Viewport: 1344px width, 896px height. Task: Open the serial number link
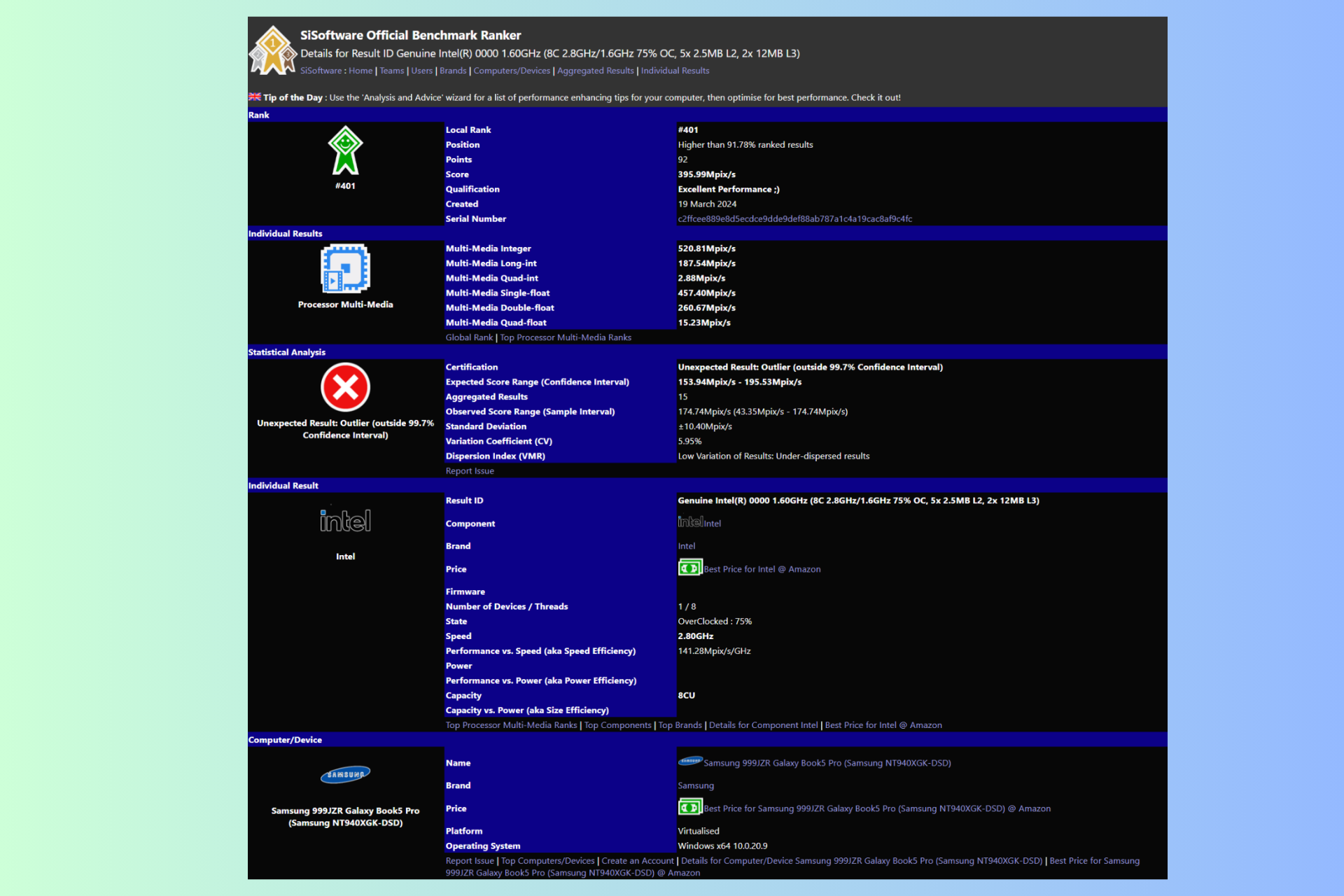pyautogui.click(x=794, y=219)
